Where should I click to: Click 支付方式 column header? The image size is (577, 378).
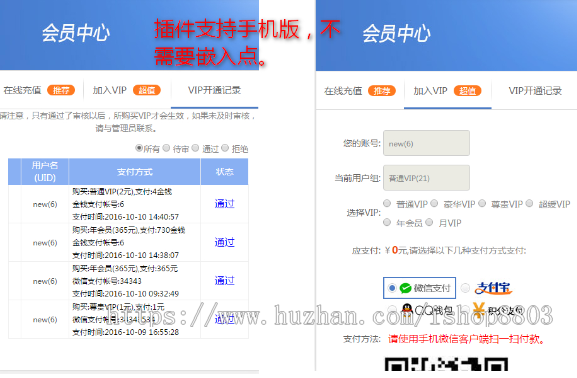134,172
